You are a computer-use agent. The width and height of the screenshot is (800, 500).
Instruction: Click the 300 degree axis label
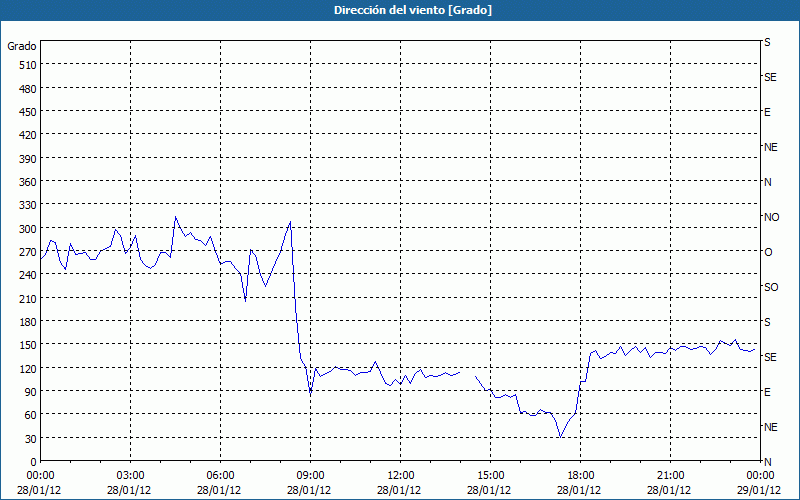click(28, 229)
